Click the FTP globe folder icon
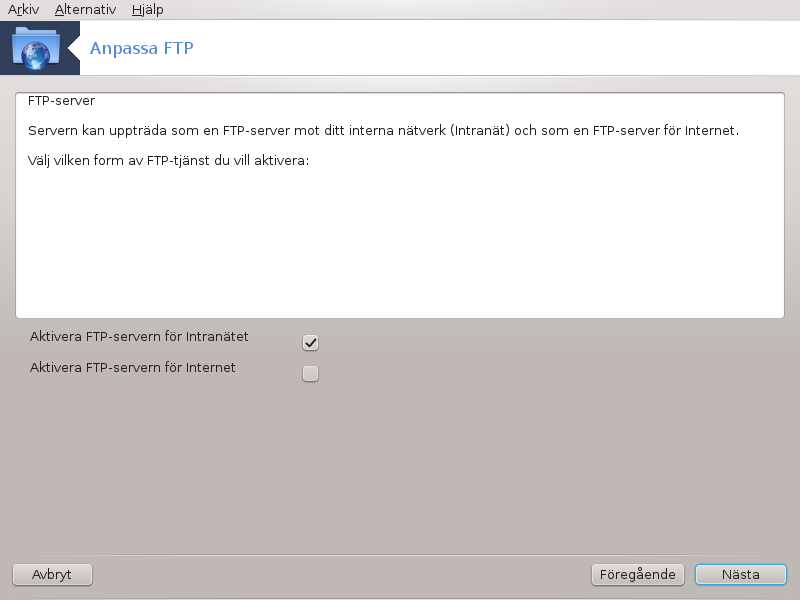The width and height of the screenshot is (800, 600). pyautogui.click(x=36, y=48)
